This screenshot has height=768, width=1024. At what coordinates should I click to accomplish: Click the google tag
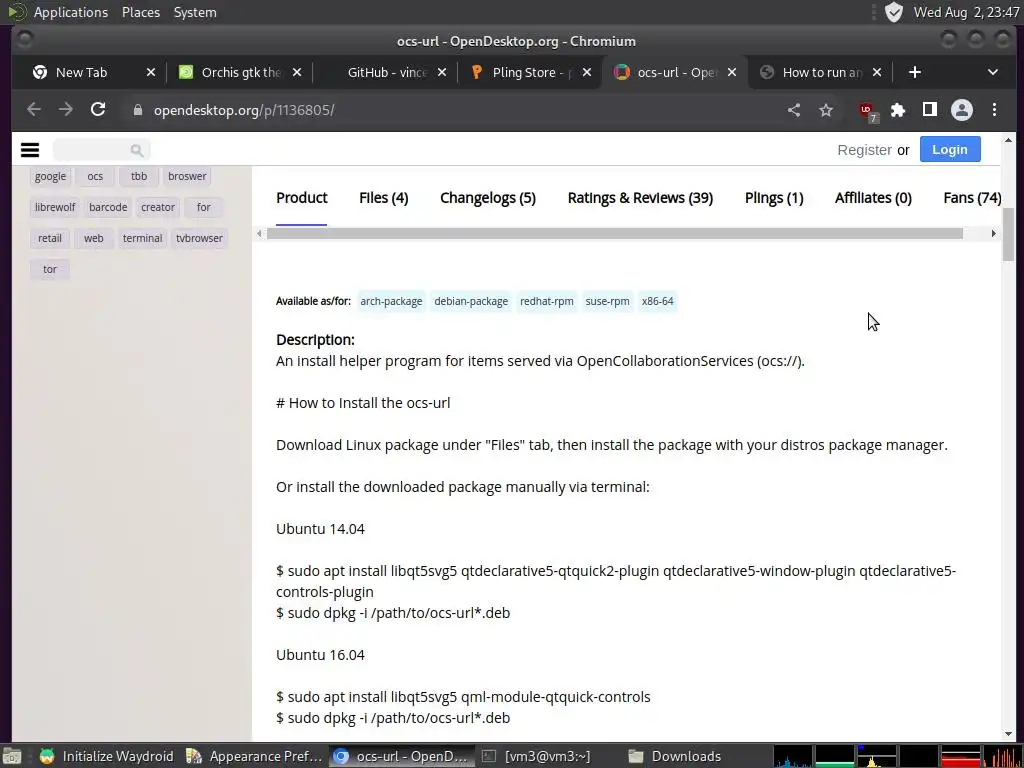[x=50, y=176]
